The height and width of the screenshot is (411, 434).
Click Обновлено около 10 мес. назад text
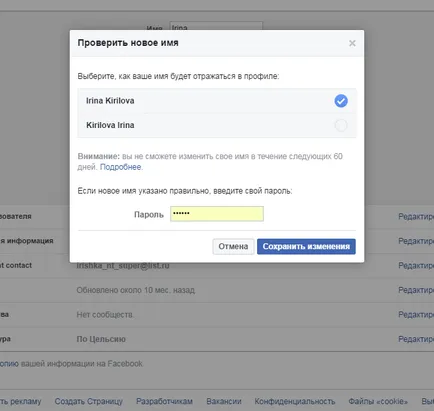pyautogui.click(x=136, y=290)
